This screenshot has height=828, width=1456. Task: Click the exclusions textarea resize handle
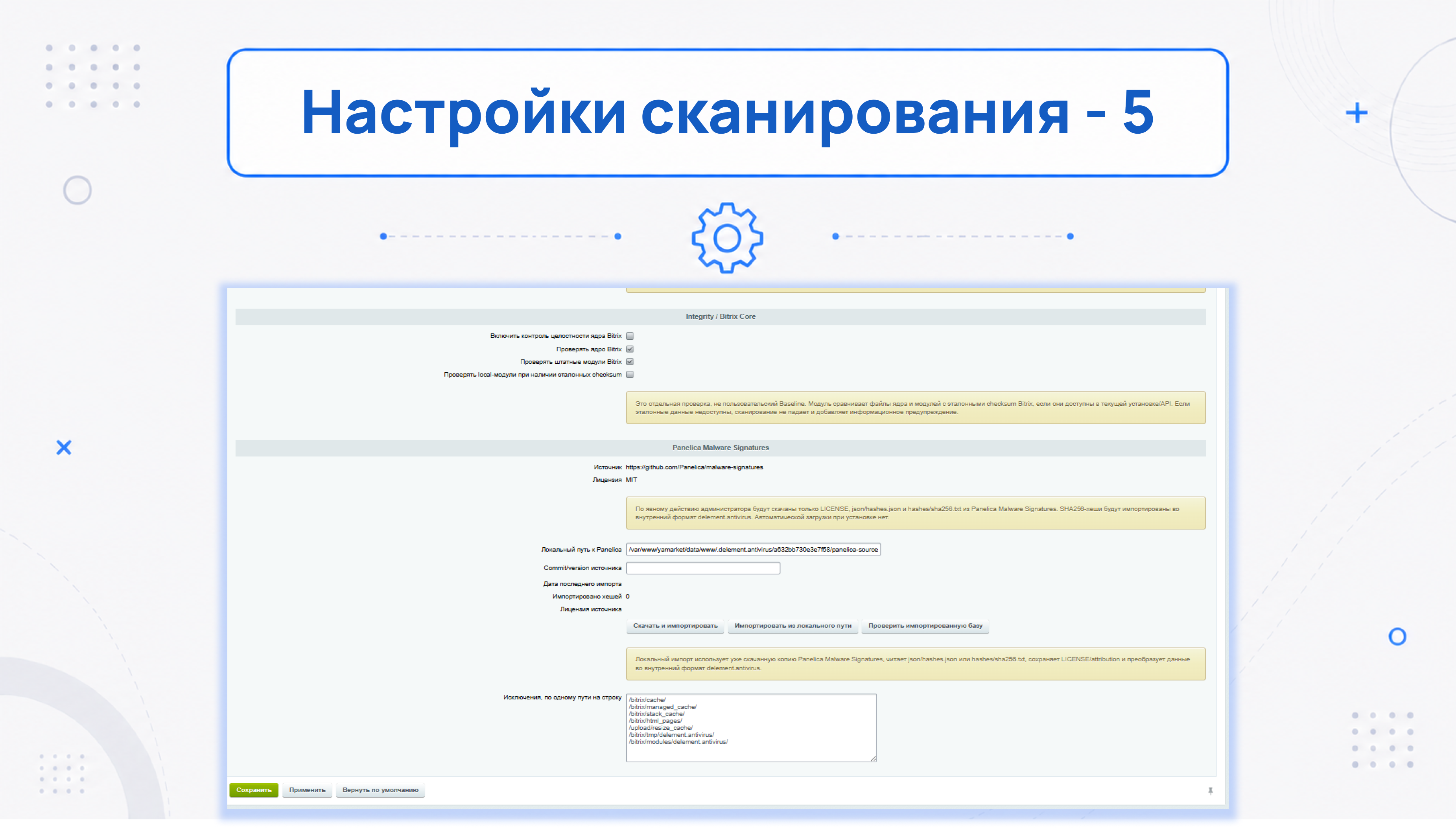[873, 758]
